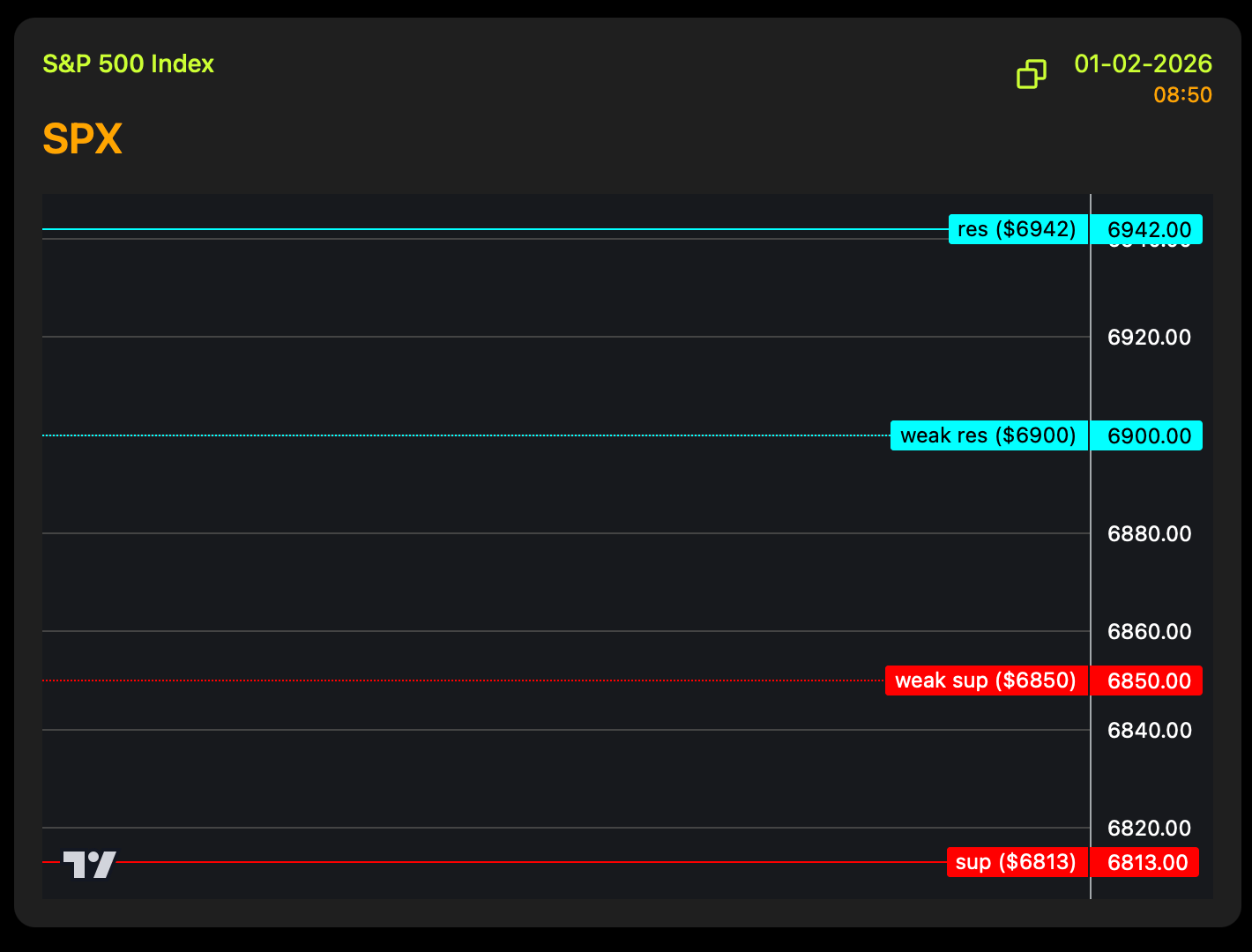Click the 6880.00 price axis label

[x=1149, y=534]
